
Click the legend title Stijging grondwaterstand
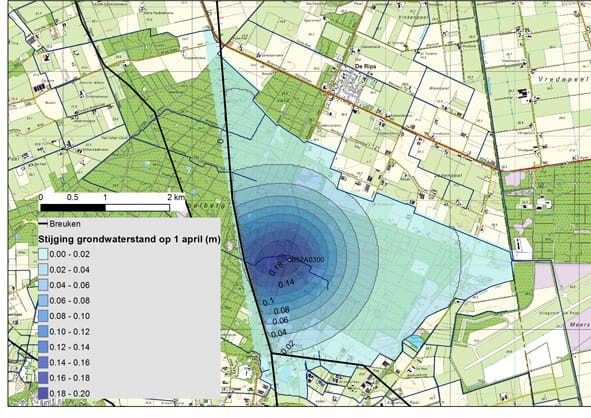point(129,239)
